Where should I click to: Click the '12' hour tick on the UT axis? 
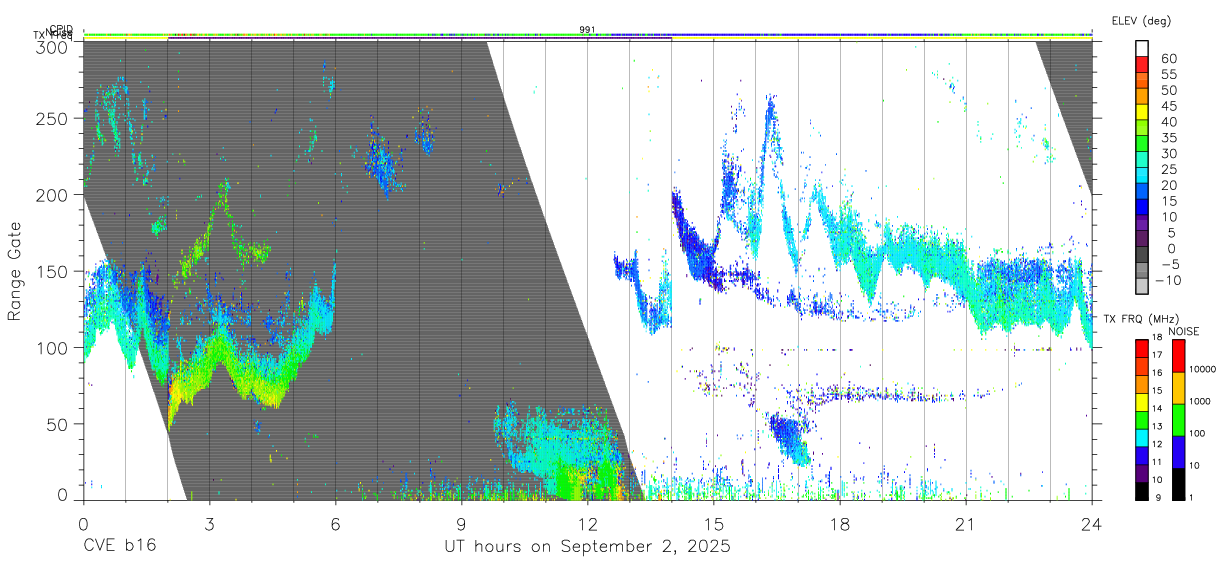pos(587,524)
